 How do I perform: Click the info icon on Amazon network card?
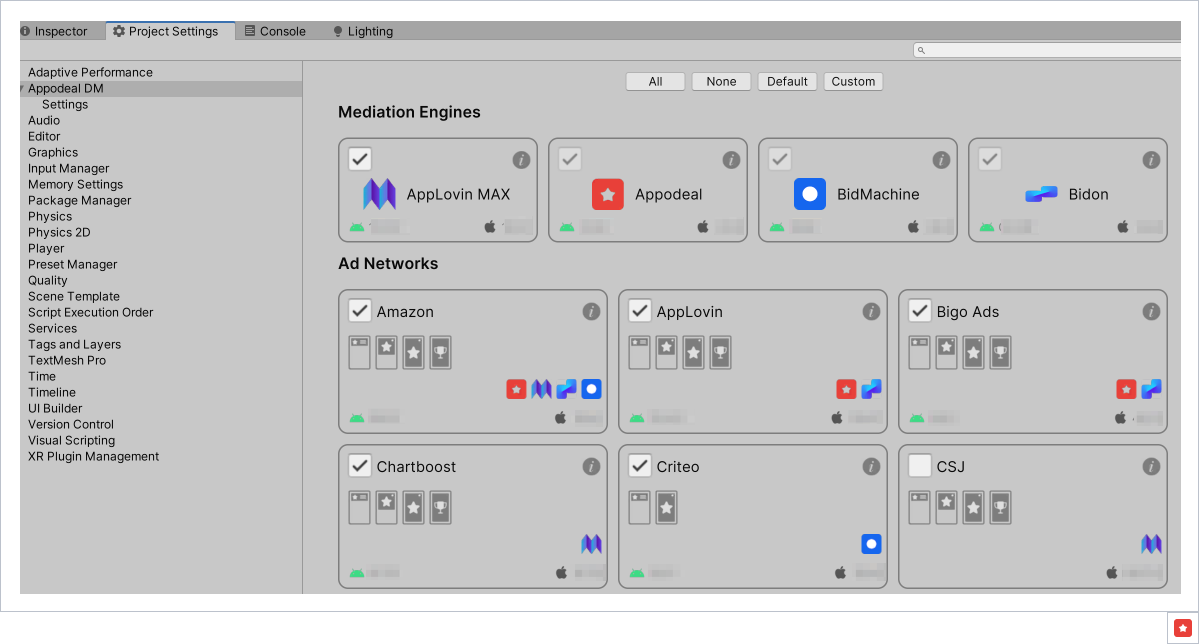(591, 312)
